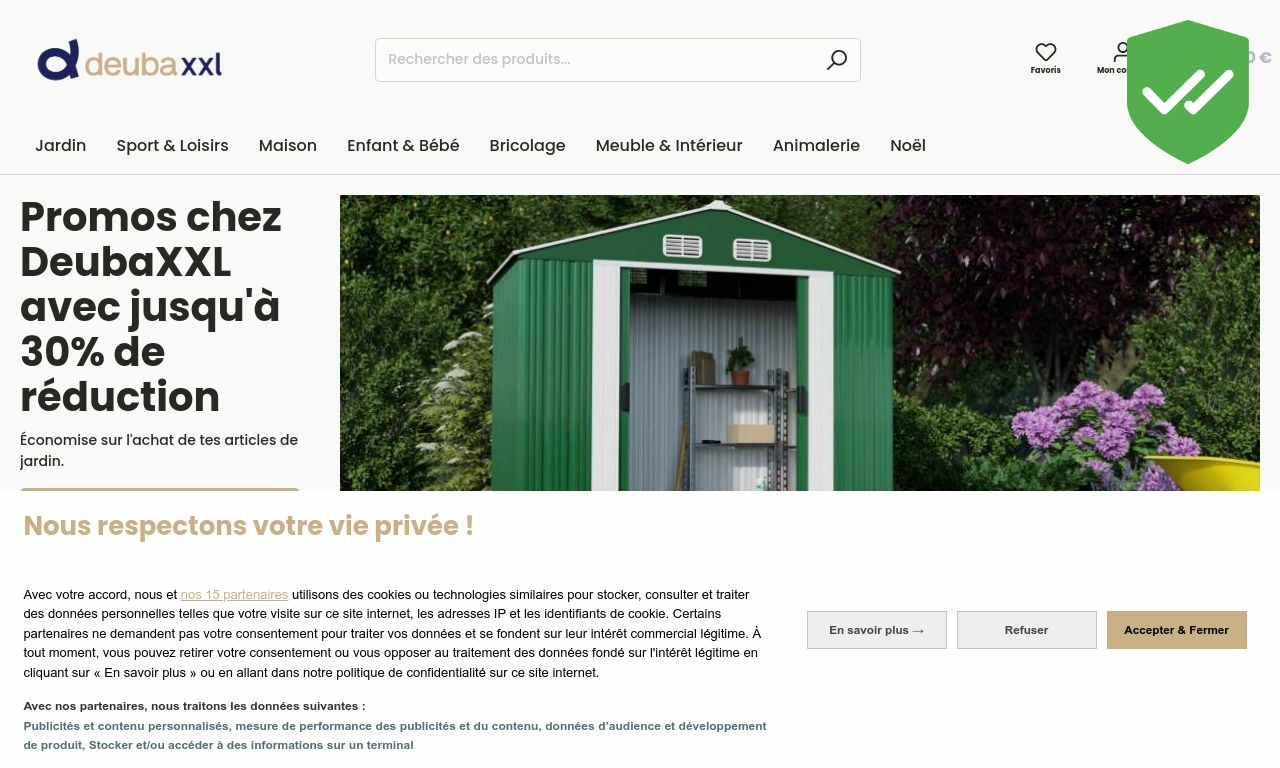Follow the nos 15 partenaires link
The width and height of the screenshot is (1280, 768).
234,595
